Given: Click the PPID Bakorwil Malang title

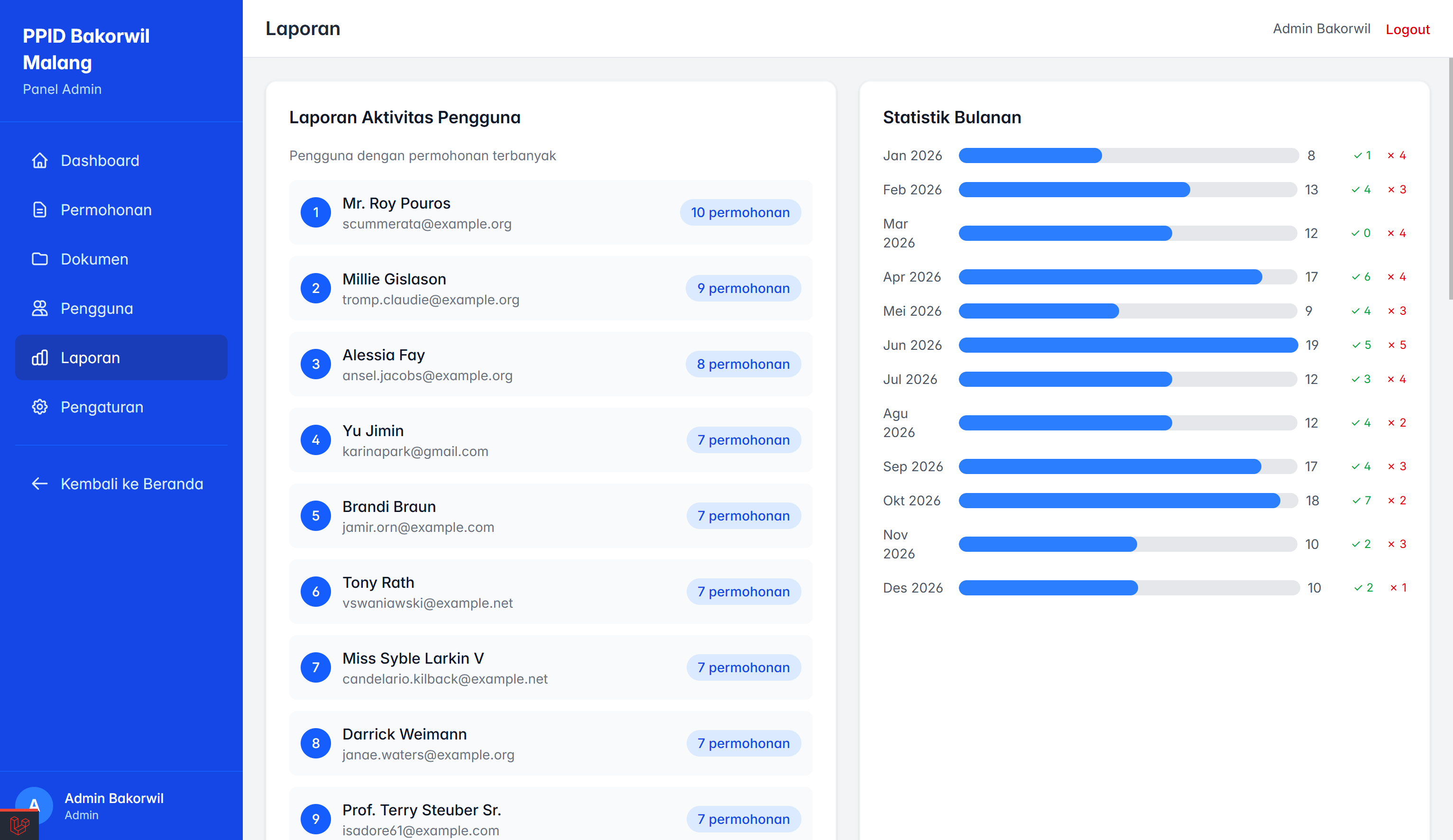Looking at the screenshot, I should 86,49.
